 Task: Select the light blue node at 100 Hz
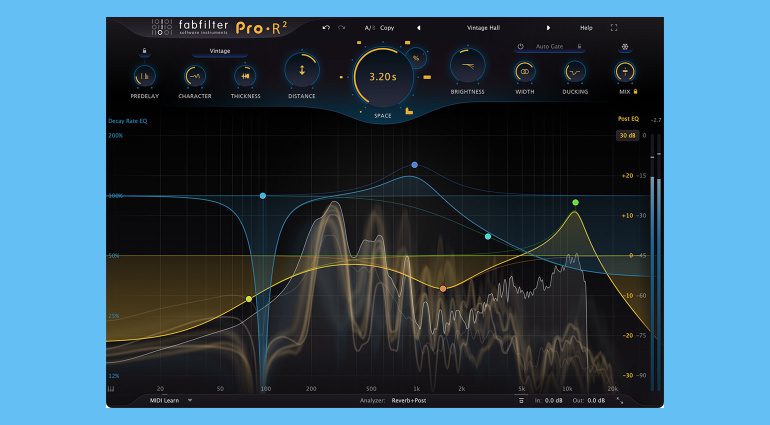(263, 196)
